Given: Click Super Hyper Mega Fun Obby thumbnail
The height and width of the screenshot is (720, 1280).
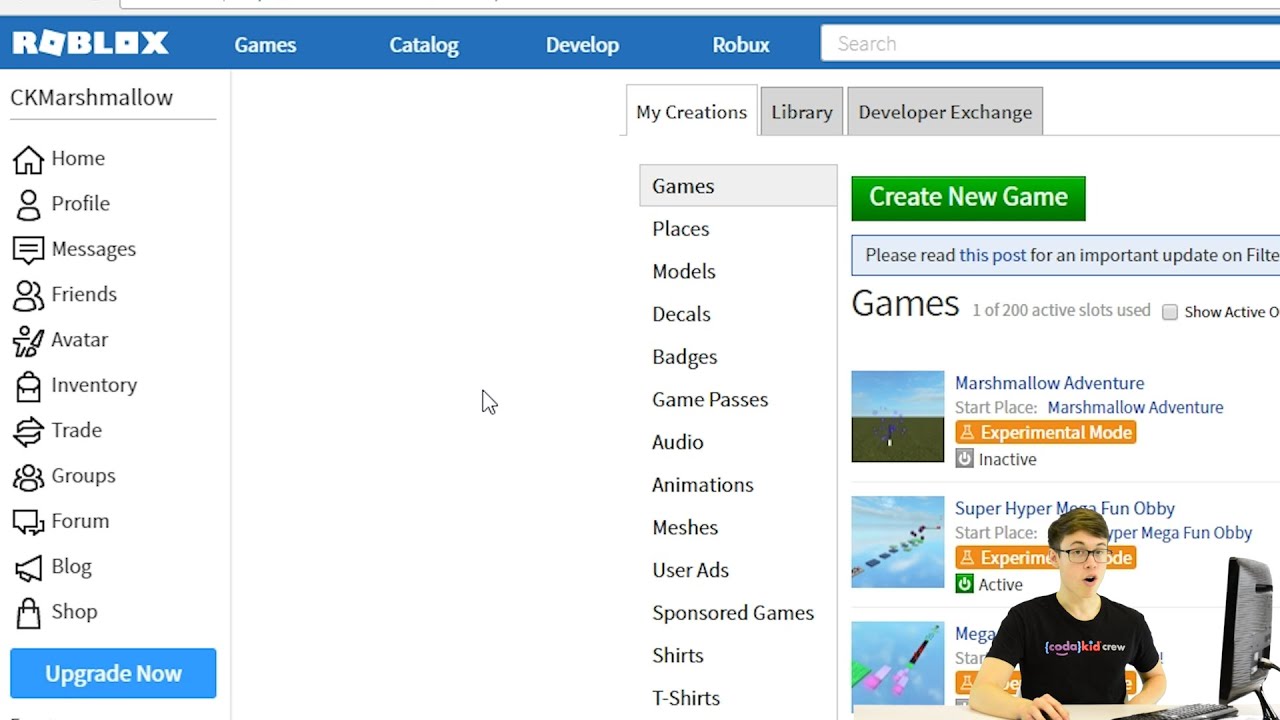Looking at the screenshot, I should click(898, 541).
